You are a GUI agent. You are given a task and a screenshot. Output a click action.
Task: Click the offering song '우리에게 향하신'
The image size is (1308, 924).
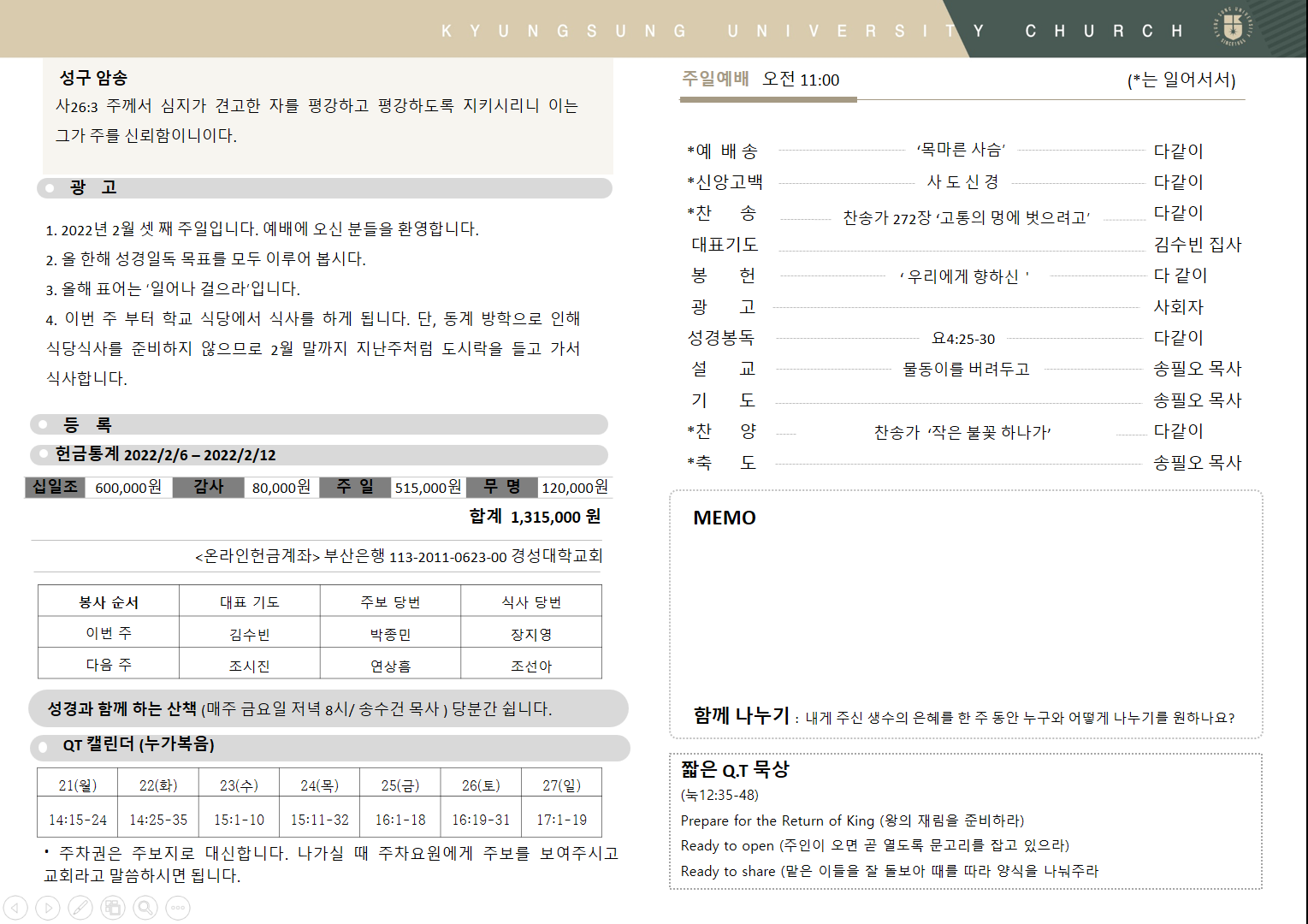[x=965, y=275]
